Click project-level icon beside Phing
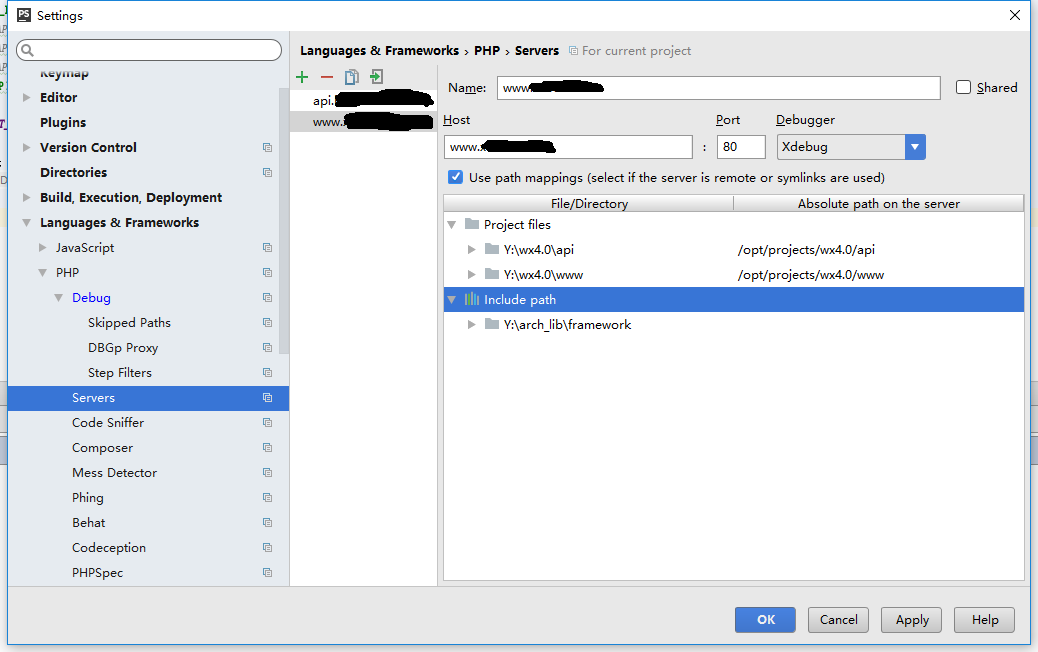Viewport: 1038px width, 652px height. click(x=267, y=498)
